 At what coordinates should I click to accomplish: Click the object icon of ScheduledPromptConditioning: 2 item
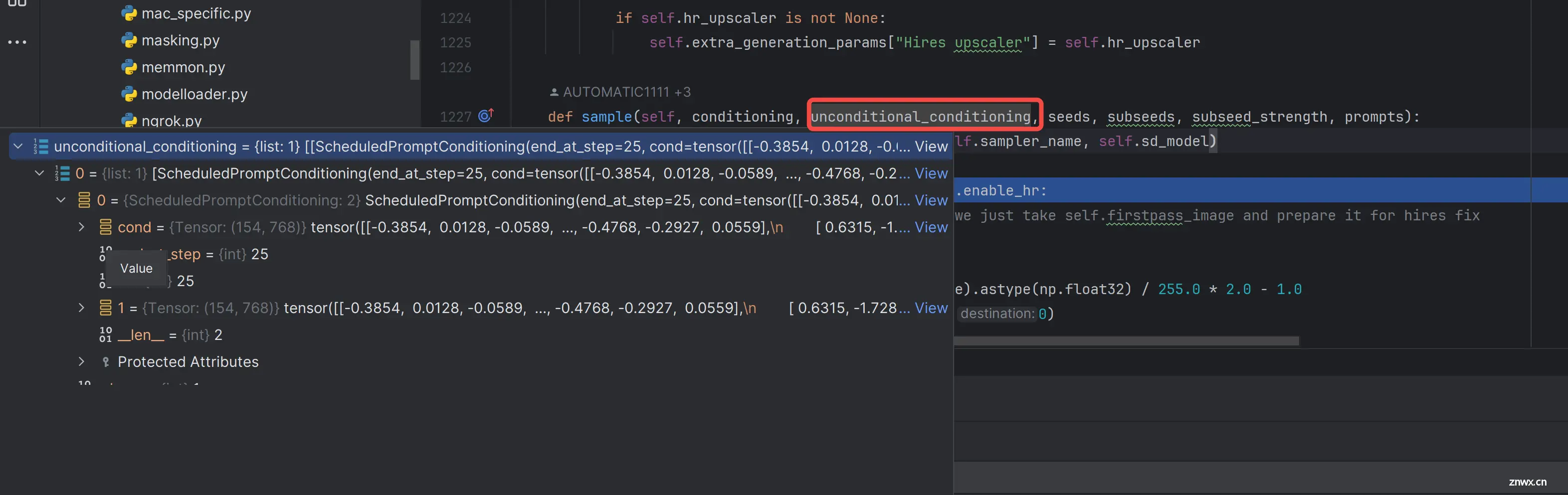tap(84, 200)
